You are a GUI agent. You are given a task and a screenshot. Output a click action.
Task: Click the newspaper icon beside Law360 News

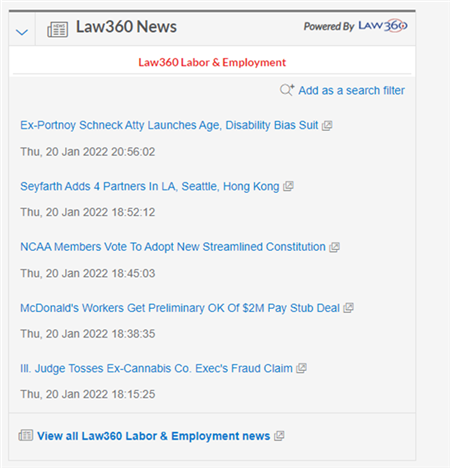point(57,29)
